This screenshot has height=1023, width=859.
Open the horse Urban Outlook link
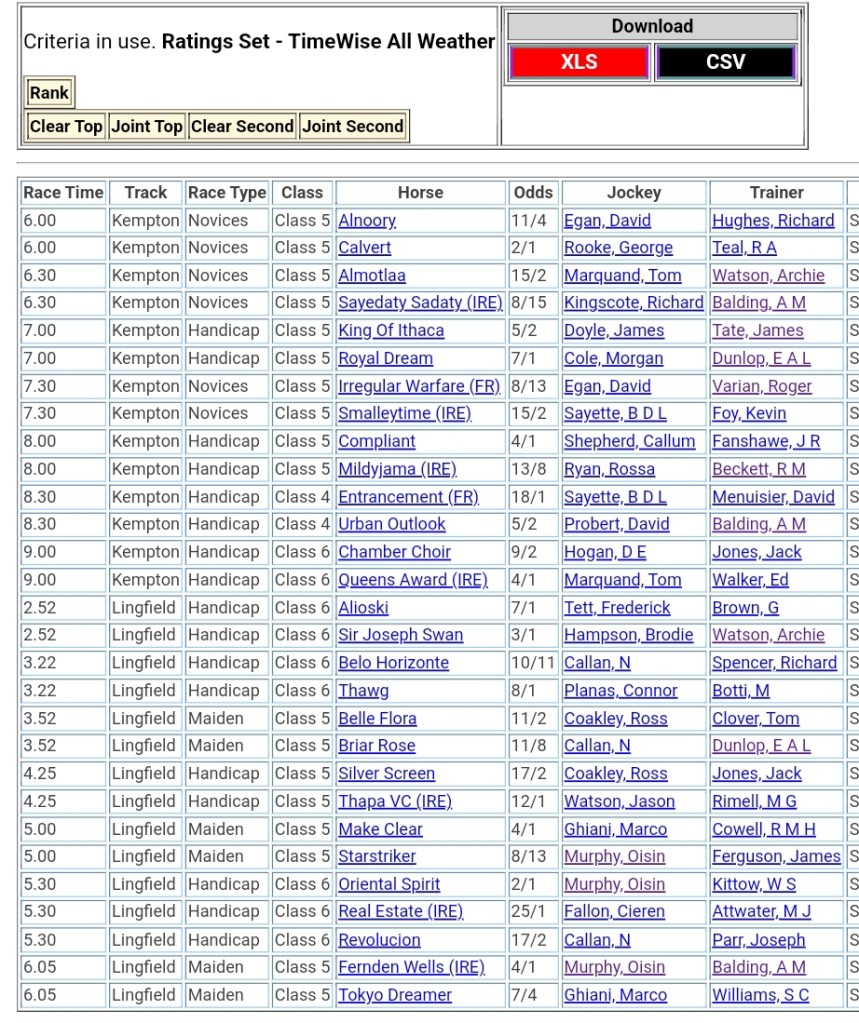click(x=392, y=524)
